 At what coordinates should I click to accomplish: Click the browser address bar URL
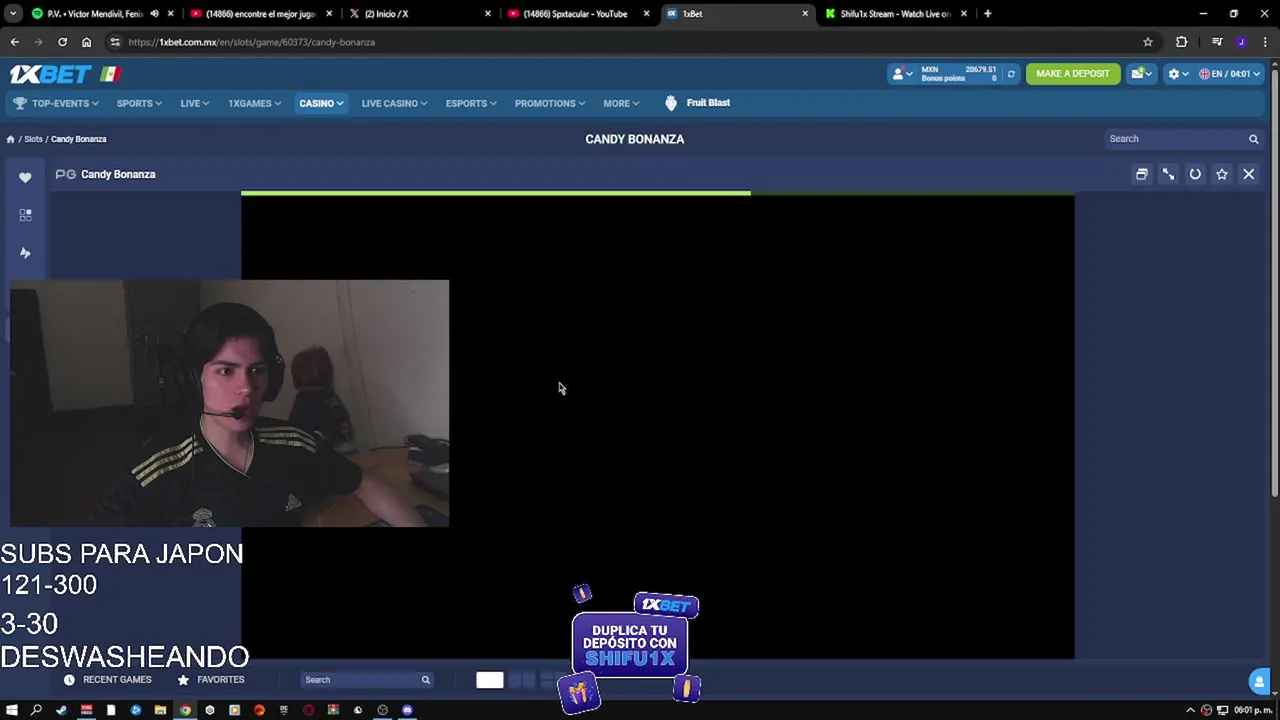[251, 42]
